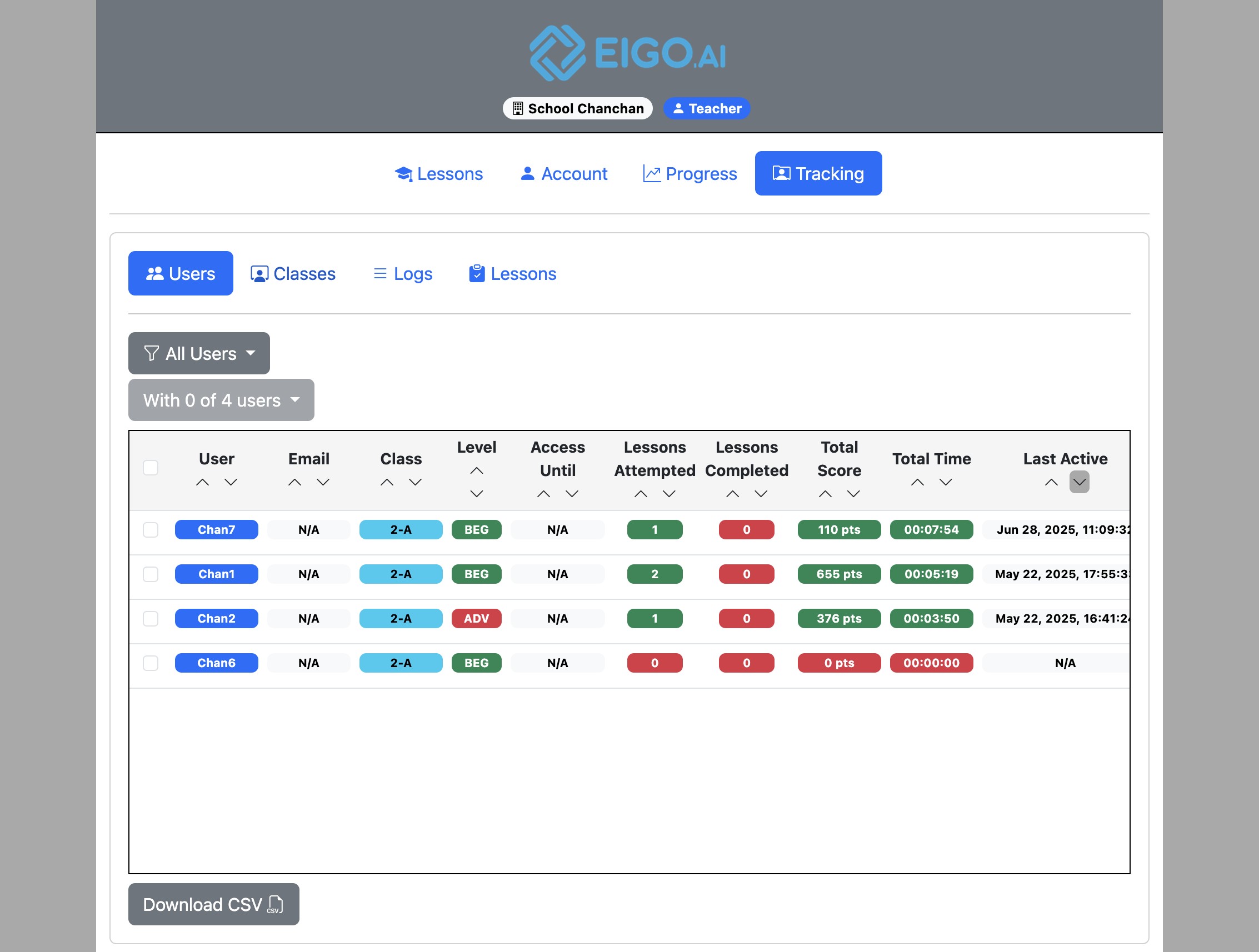
Task: Check the Chan1 row checkbox
Action: click(151, 574)
